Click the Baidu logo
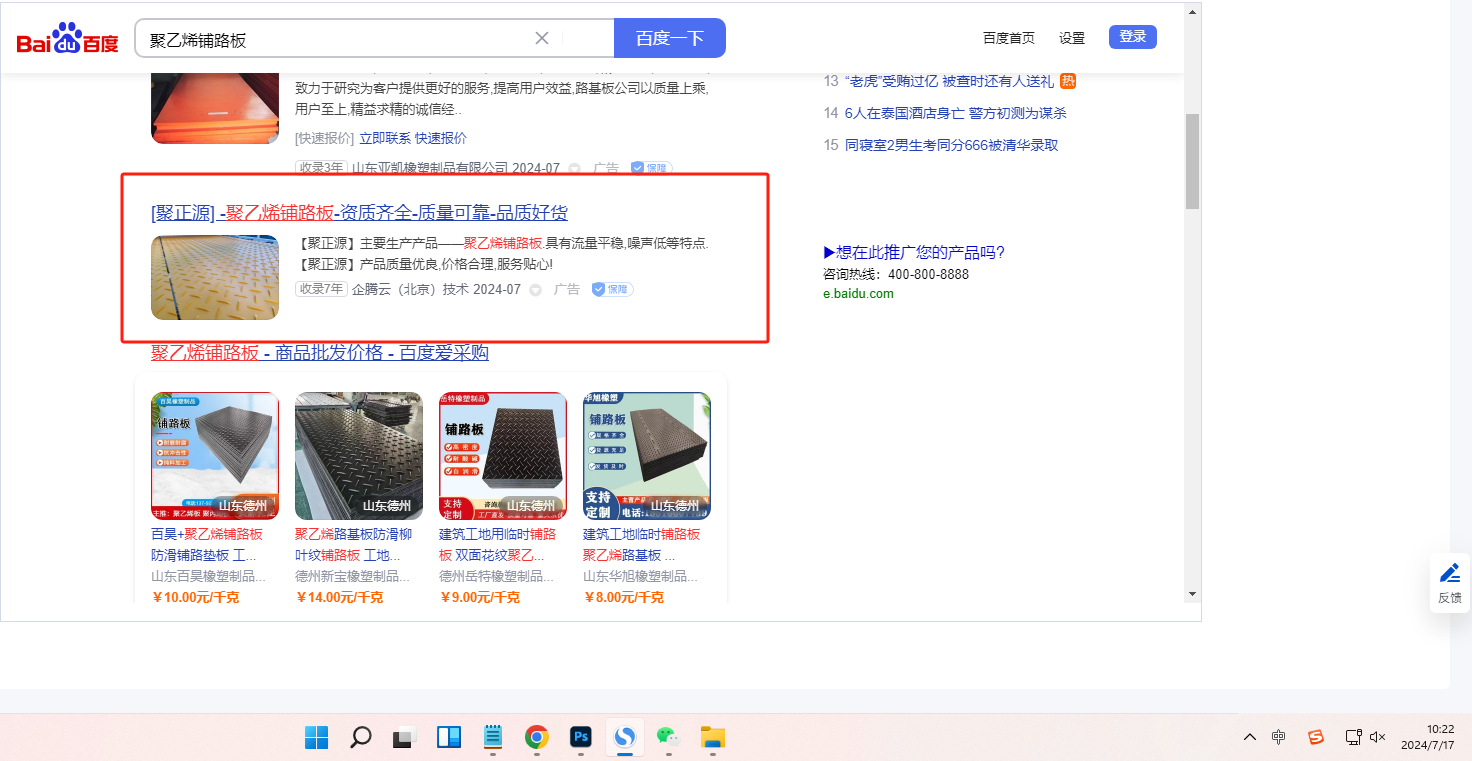The width and height of the screenshot is (1472, 761). pos(68,39)
